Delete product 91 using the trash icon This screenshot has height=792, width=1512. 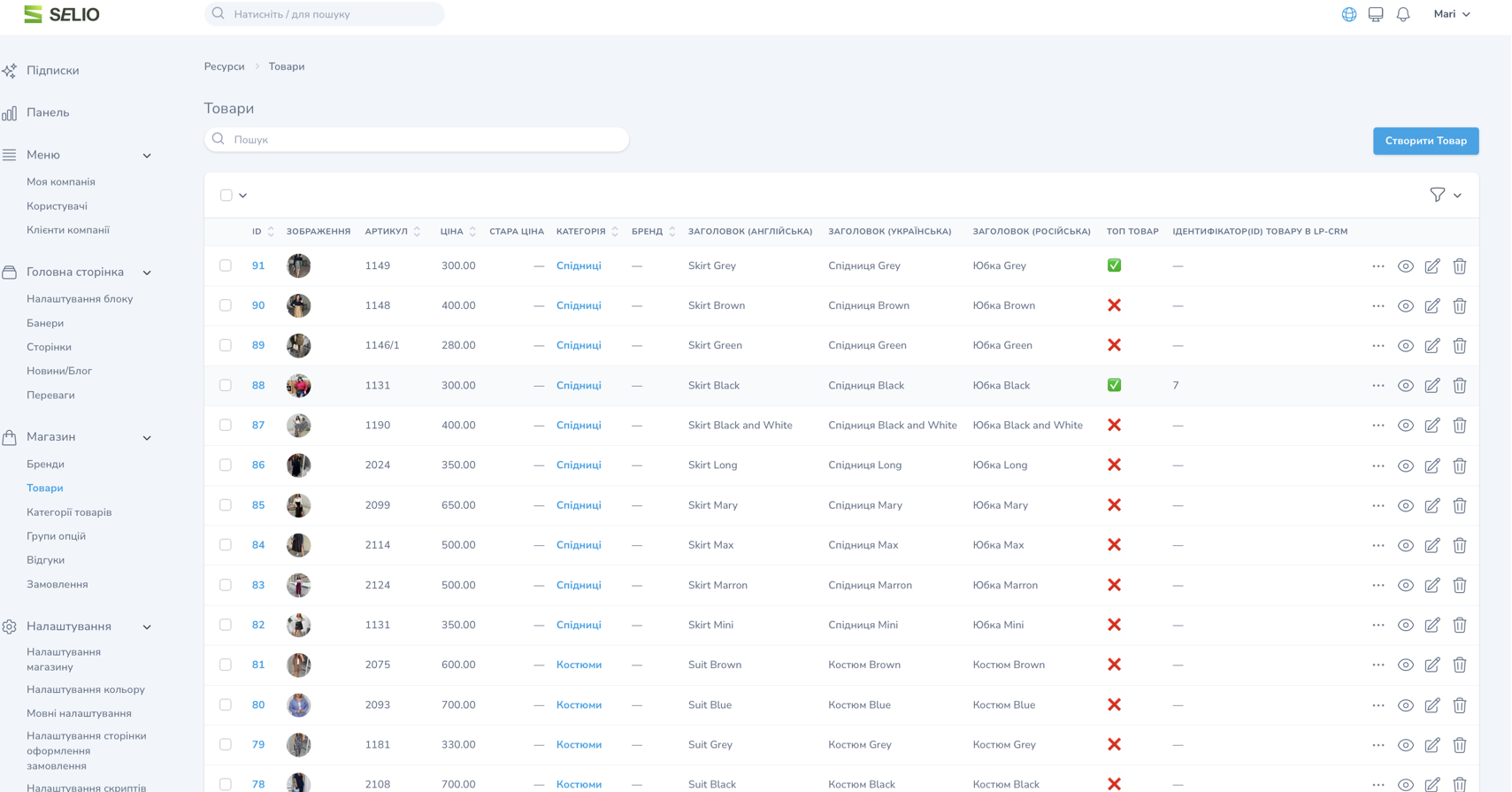1460,266
